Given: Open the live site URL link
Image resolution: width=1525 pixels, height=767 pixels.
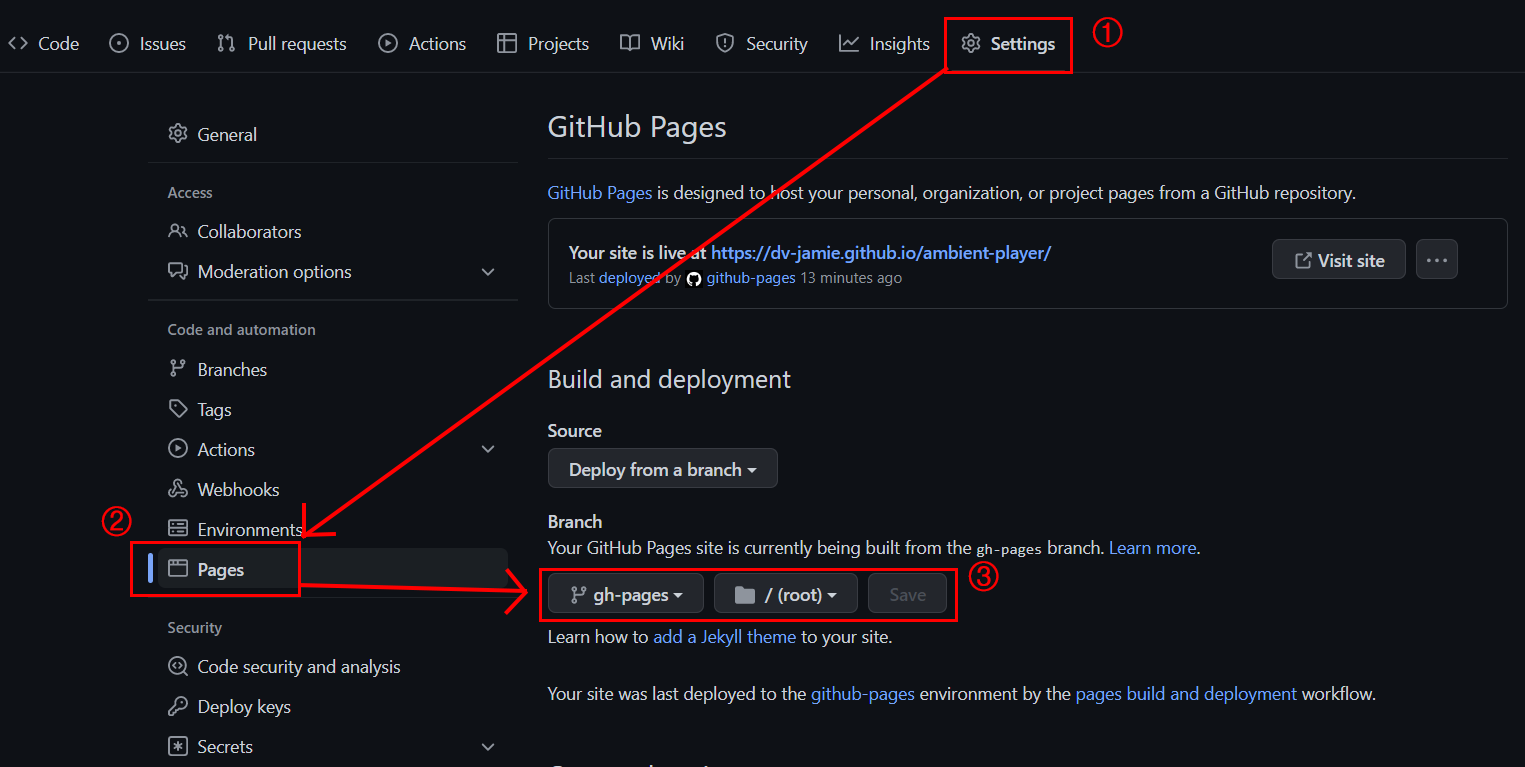Looking at the screenshot, I should pos(881,252).
